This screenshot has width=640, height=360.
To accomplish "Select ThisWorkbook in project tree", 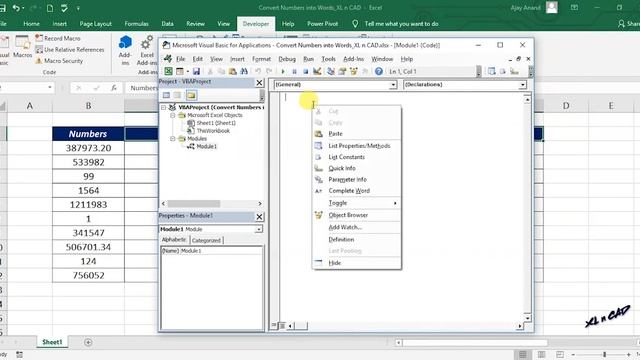I will tap(213, 131).
